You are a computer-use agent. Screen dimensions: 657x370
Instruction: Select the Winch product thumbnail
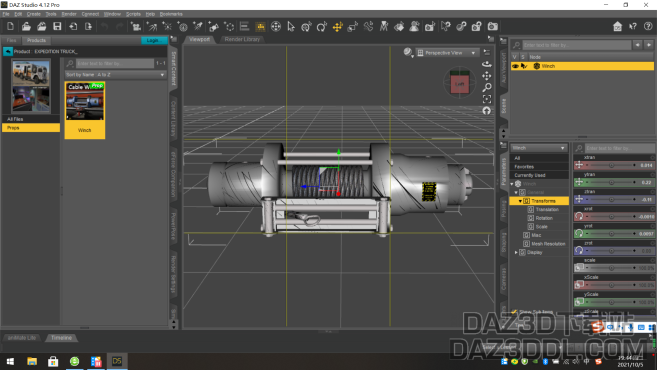pyautogui.click(x=85, y=110)
